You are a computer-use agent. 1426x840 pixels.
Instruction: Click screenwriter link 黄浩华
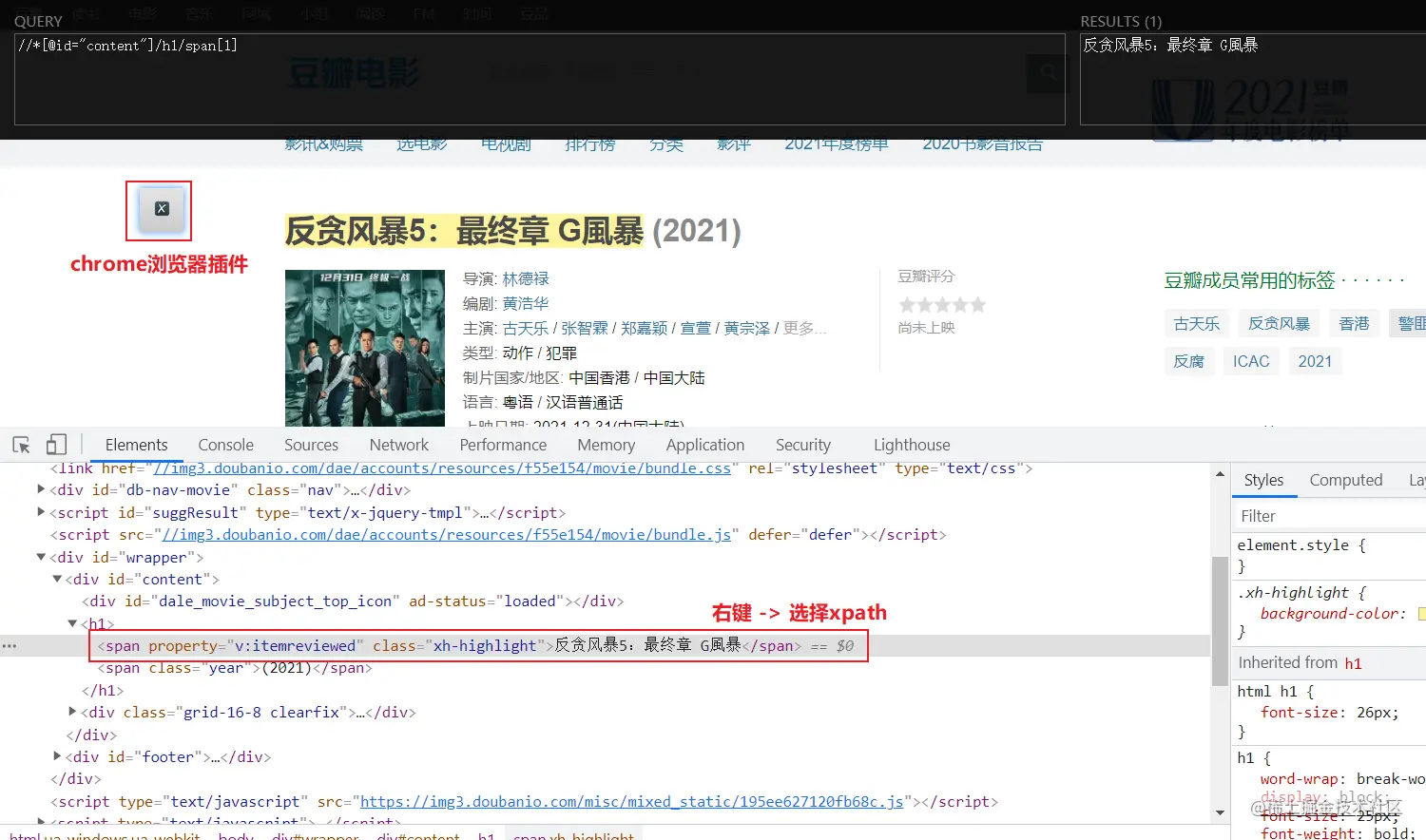point(526,303)
